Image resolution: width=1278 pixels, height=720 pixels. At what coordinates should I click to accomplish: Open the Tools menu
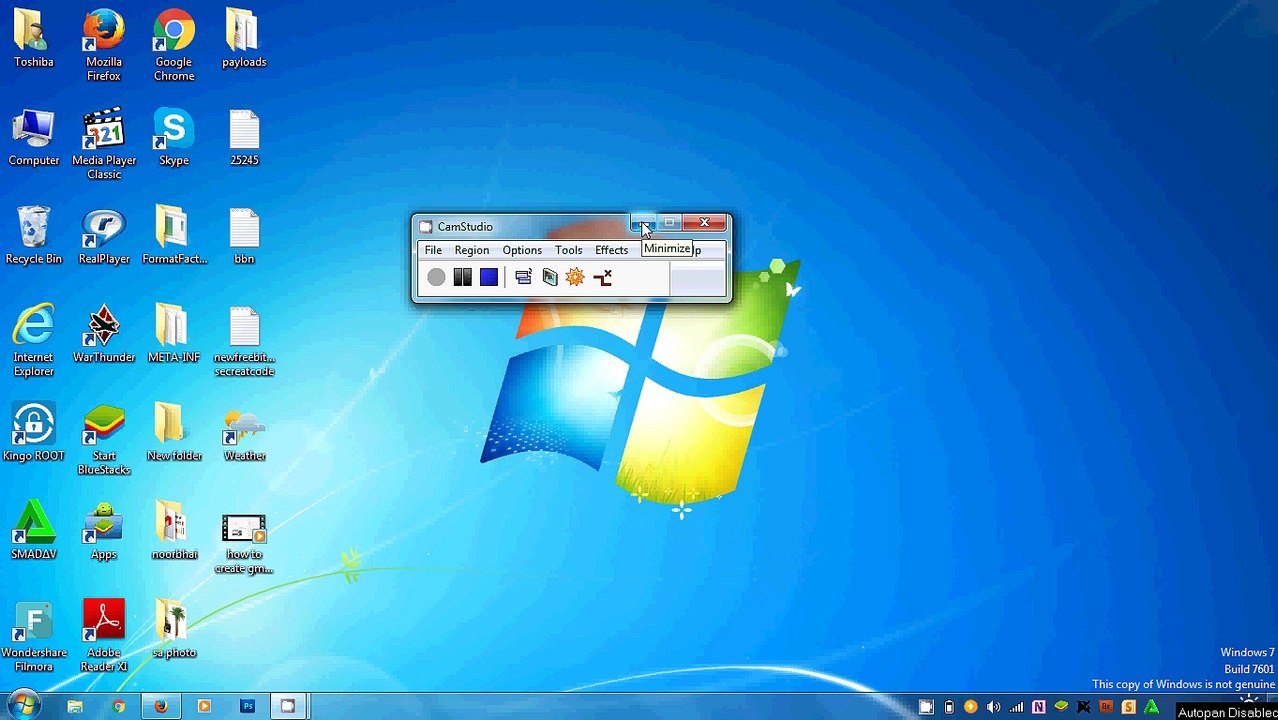coord(568,250)
